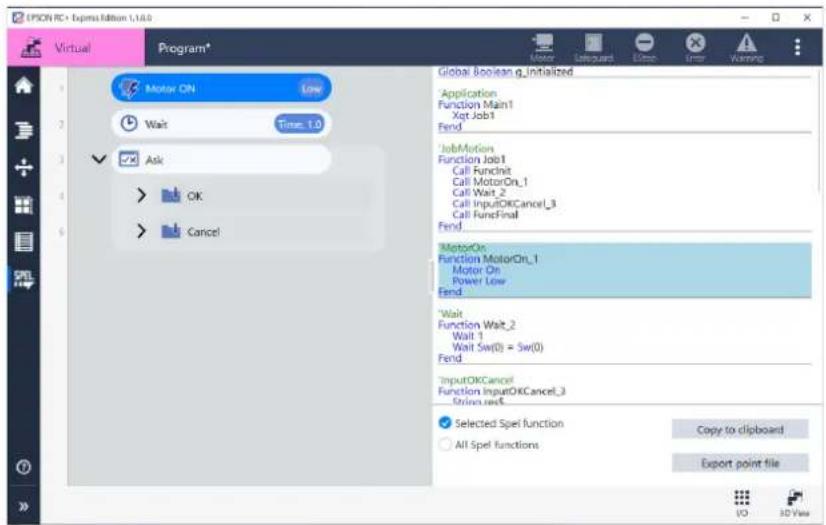This screenshot has width=826, height=525.
Task: Click the Cancel branch folder icon
Action: point(171,231)
